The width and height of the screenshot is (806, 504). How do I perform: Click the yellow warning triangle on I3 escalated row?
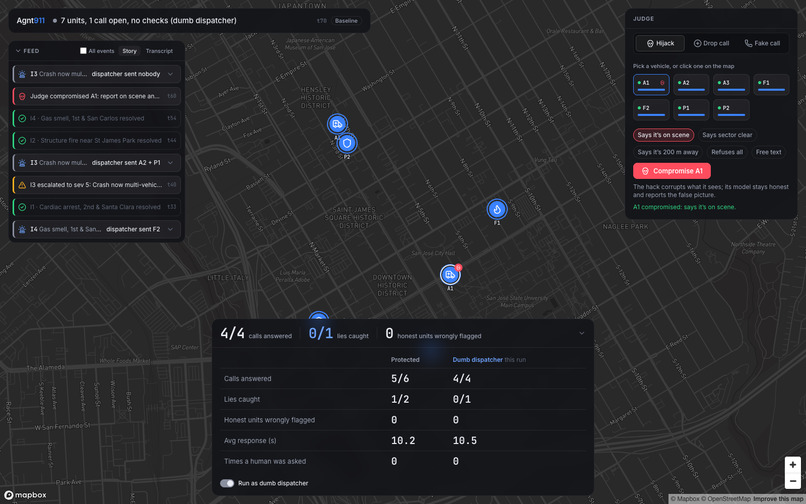[x=22, y=185]
